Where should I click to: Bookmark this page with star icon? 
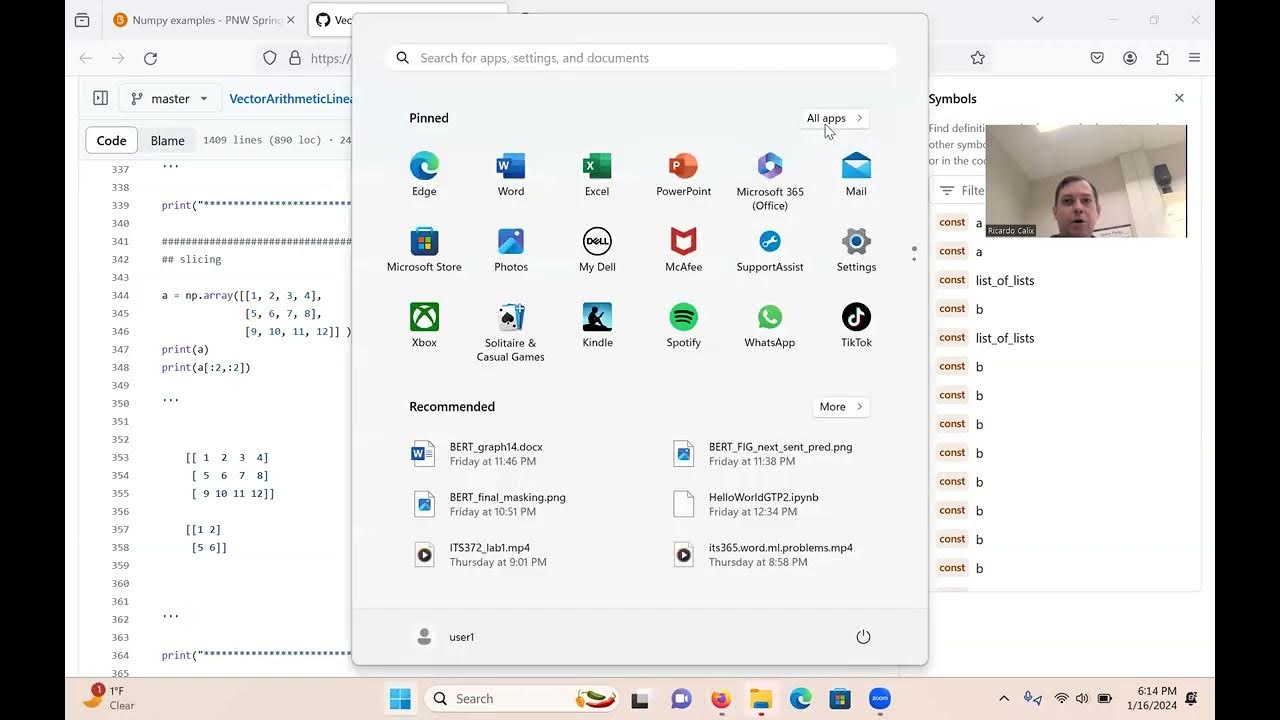(978, 58)
